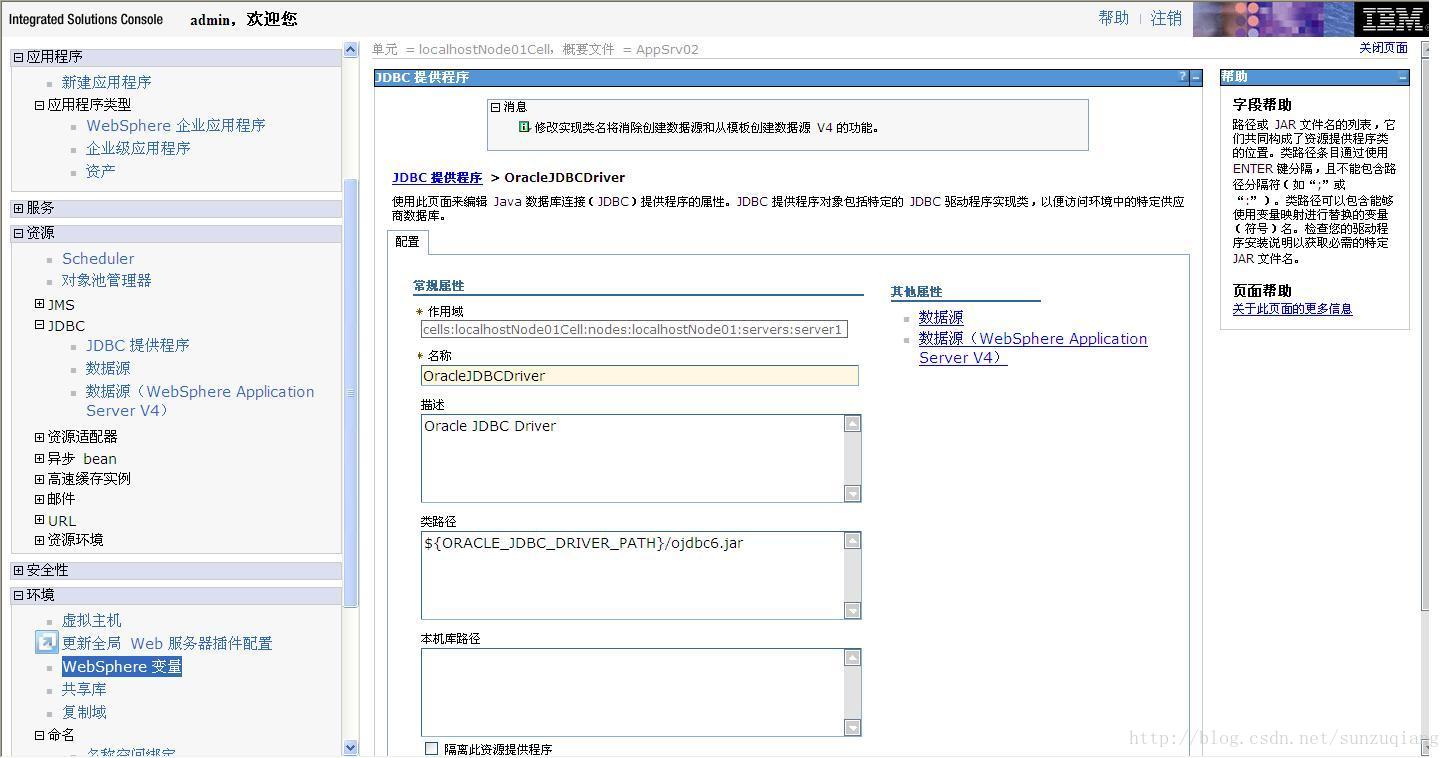Click into the 描述 text area

click(632, 458)
